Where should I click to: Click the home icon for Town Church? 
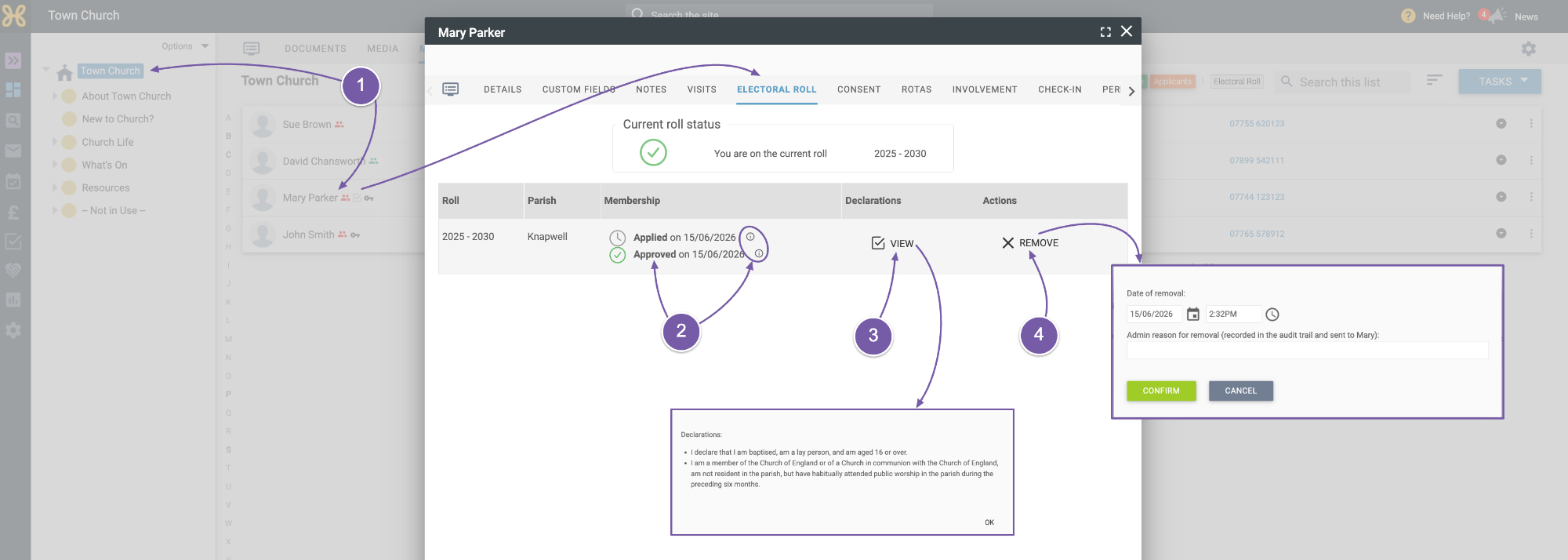point(64,72)
